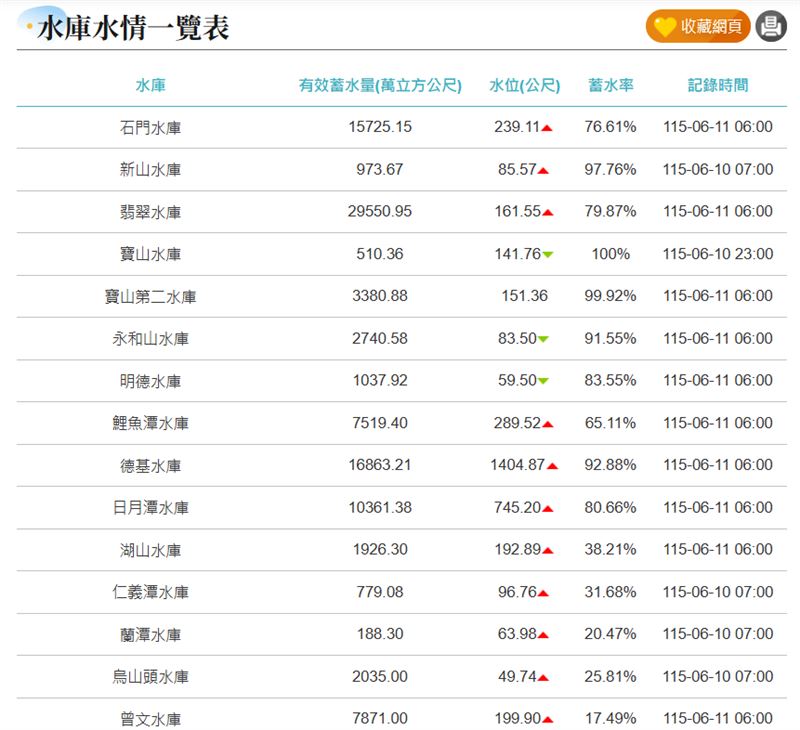The image size is (800, 730).
Task: Click the 蓄水率 column header
Action: click(x=611, y=85)
